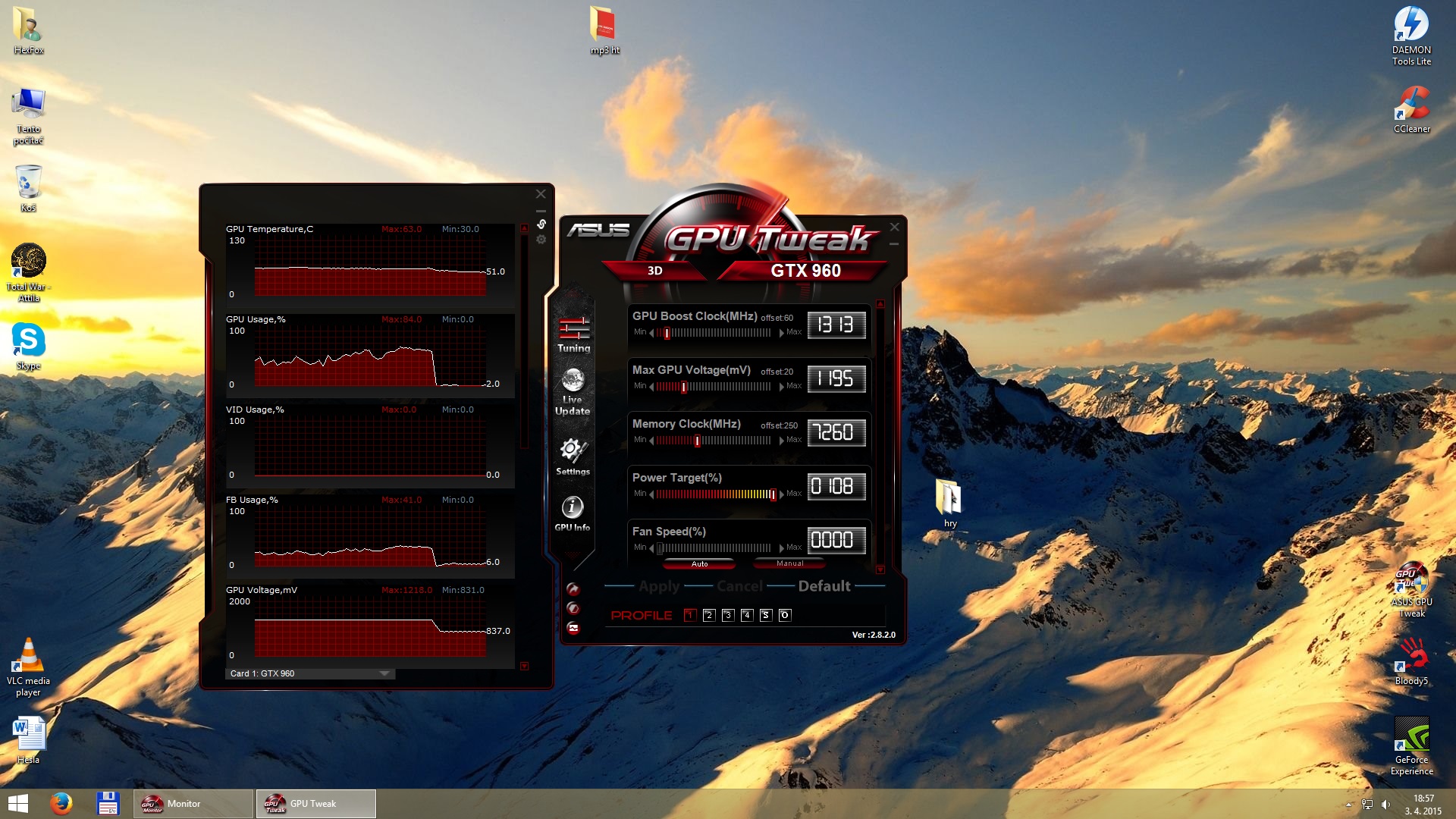This screenshot has width=1456, height=819.
Task: Open the monitor panel settings gear
Action: pyautogui.click(x=541, y=240)
